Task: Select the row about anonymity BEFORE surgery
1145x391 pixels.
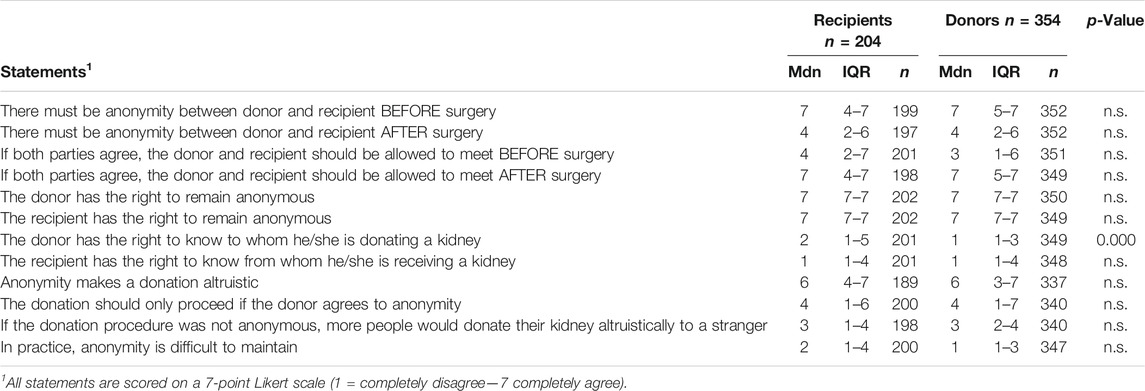Action: (572, 112)
